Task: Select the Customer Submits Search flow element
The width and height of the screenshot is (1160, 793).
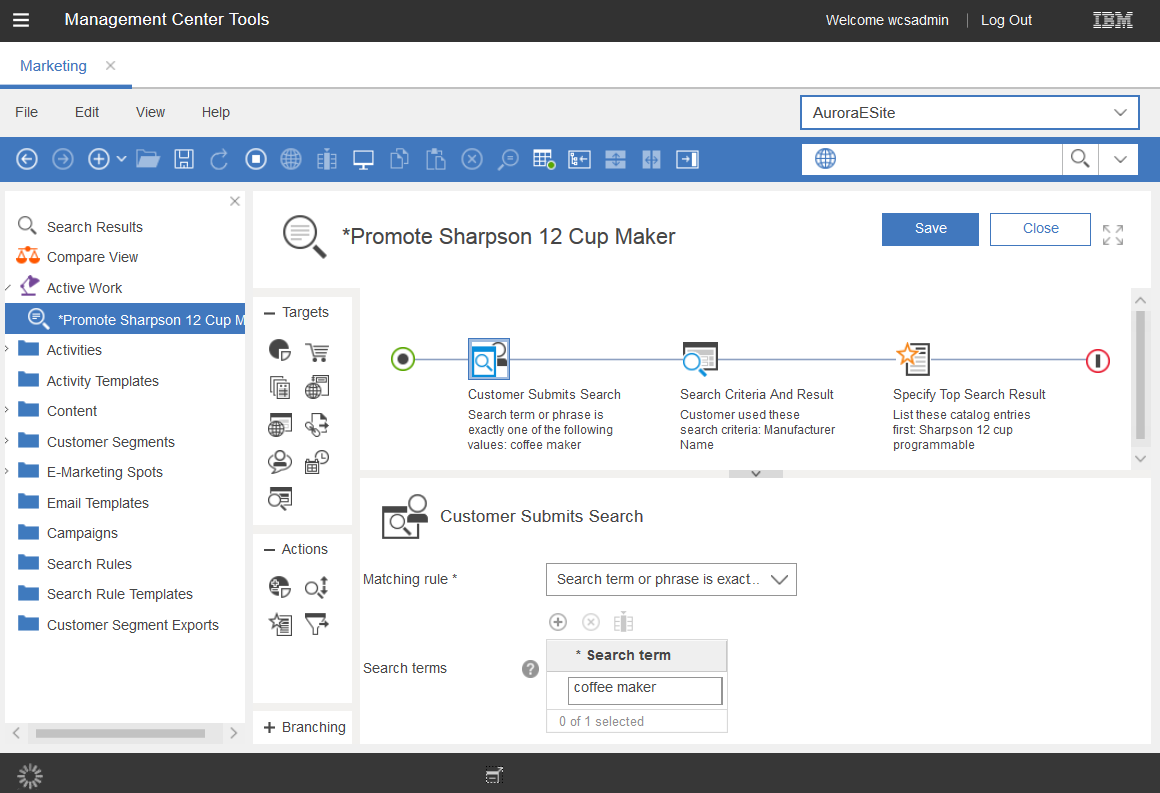Action: pyautogui.click(x=488, y=360)
